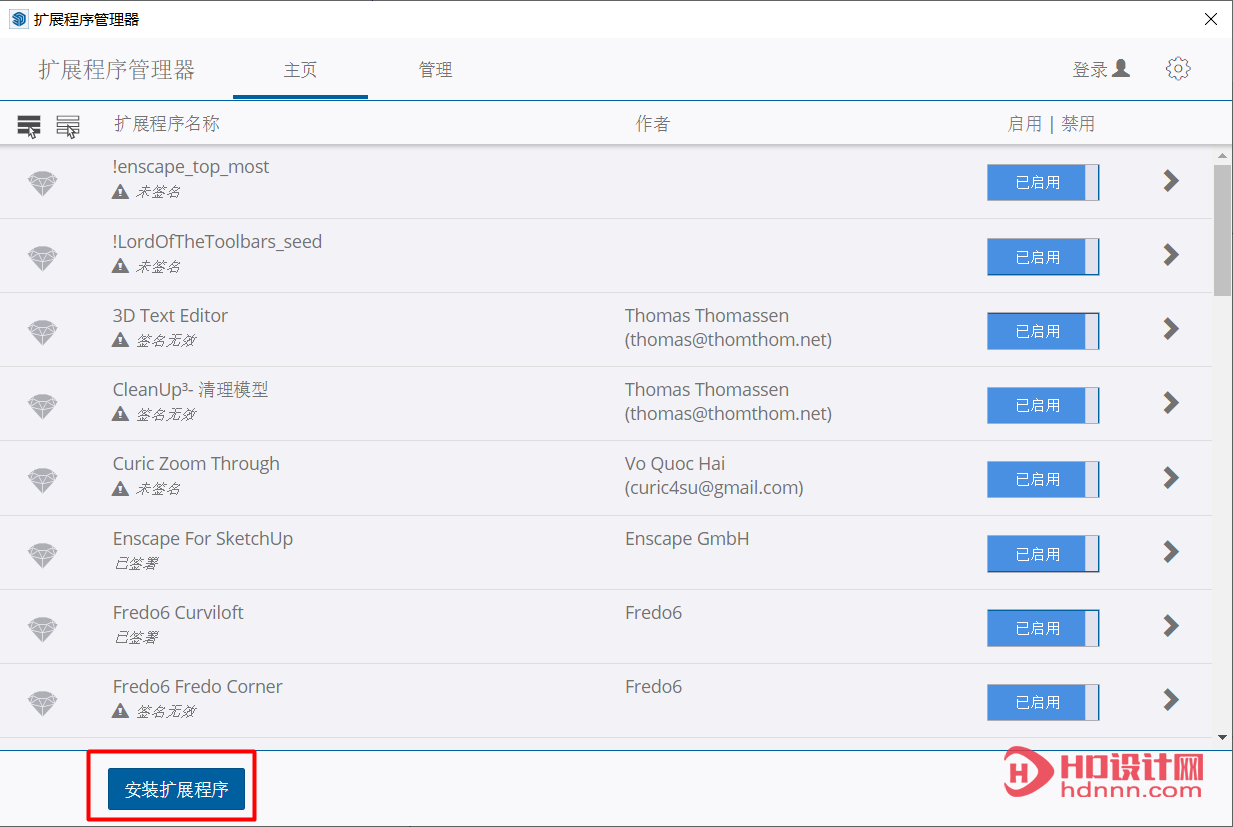Switch off Curic Zoom Through
This screenshot has height=827, width=1233.
[1043, 479]
